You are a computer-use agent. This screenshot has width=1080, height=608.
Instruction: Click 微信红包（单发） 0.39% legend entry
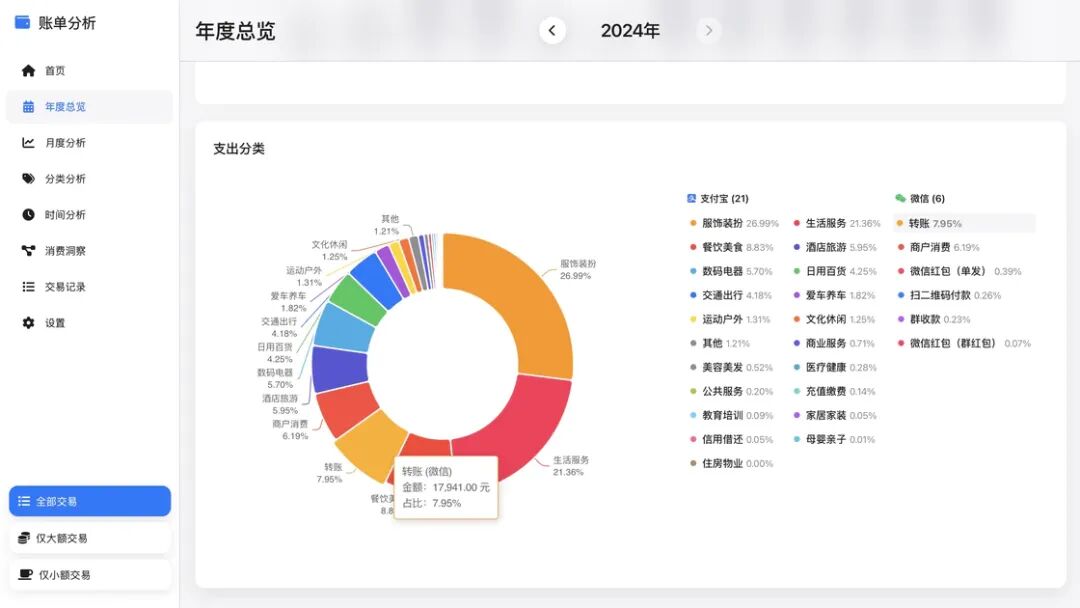[x=959, y=271]
